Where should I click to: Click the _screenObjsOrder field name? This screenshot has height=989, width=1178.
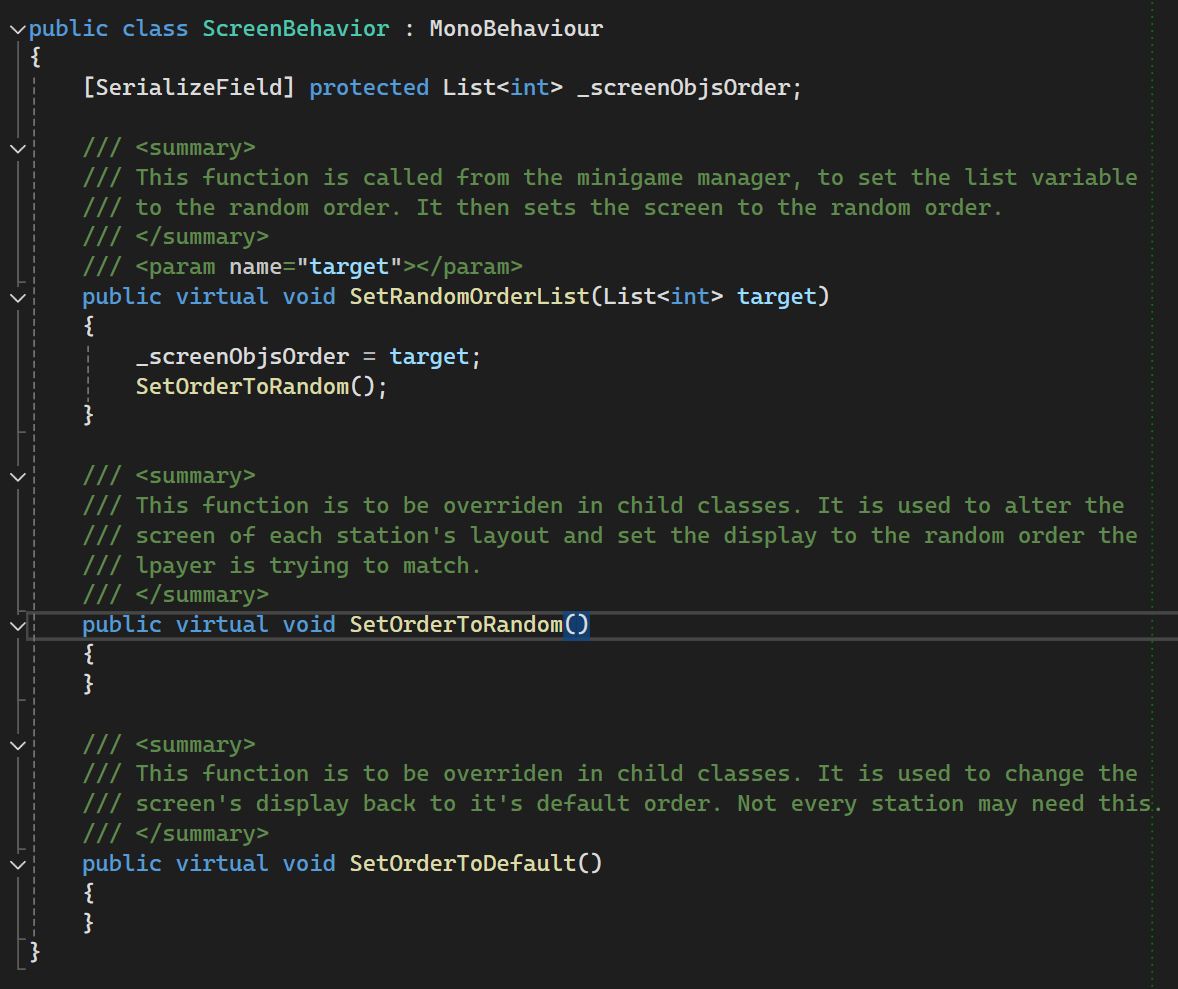[x=688, y=87]
